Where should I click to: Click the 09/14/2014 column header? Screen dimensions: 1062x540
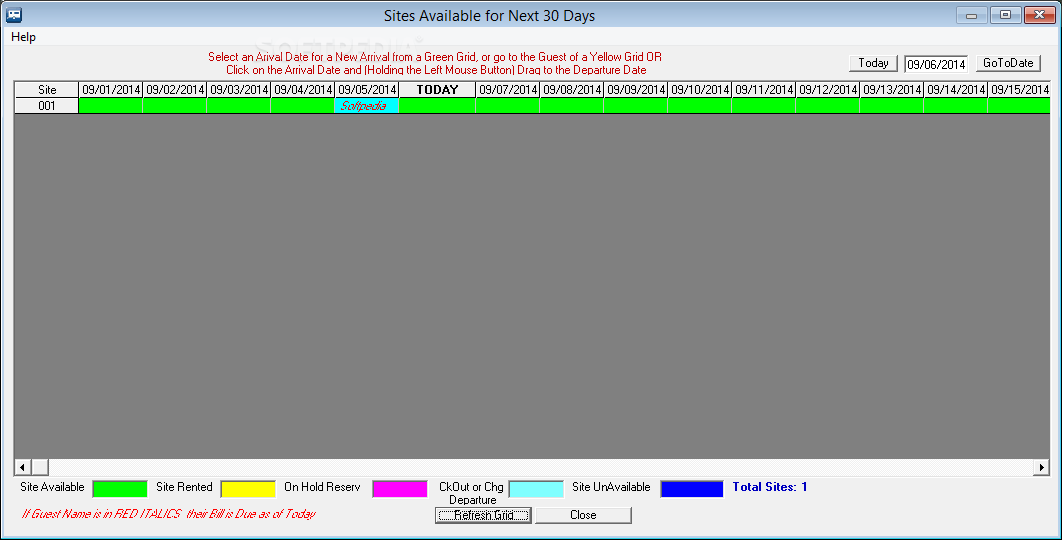956,89
